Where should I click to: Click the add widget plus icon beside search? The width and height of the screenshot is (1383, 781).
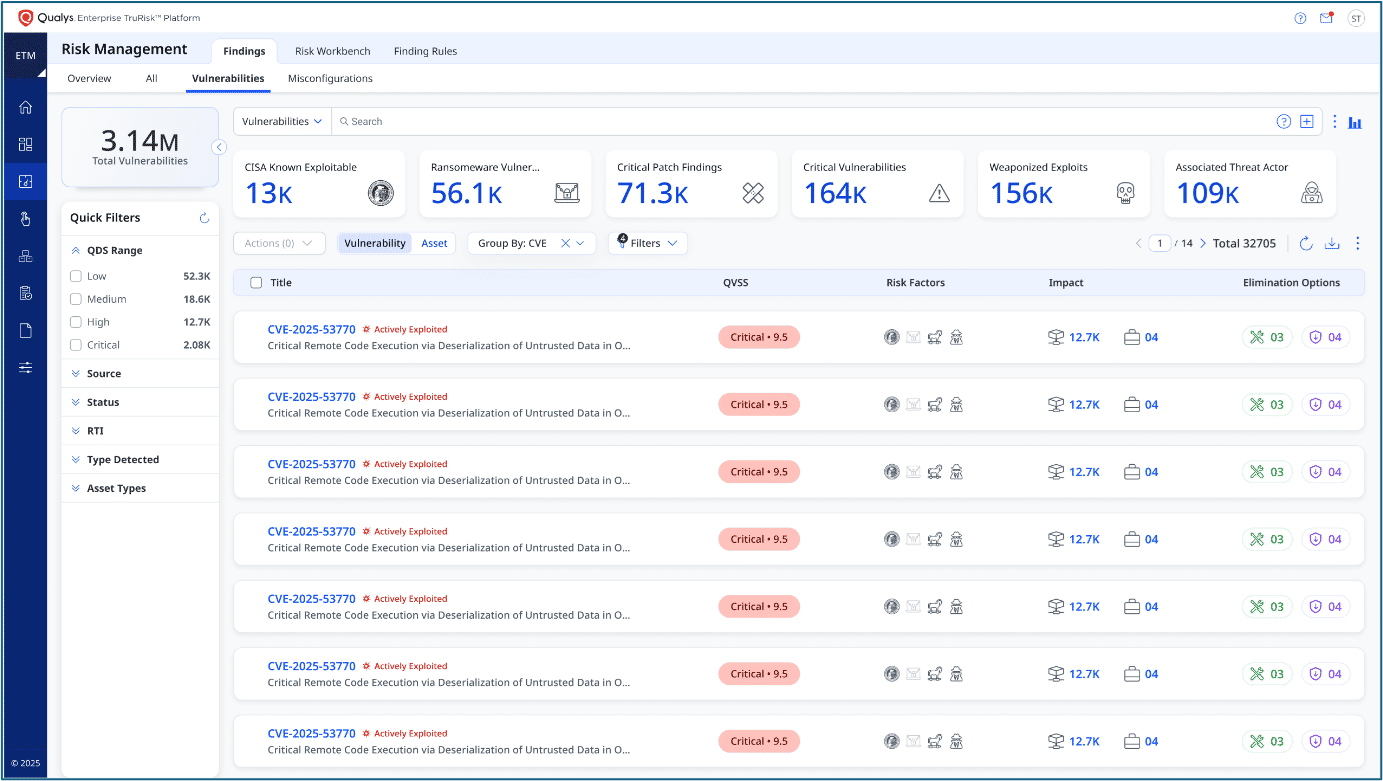coord(1306,122)
